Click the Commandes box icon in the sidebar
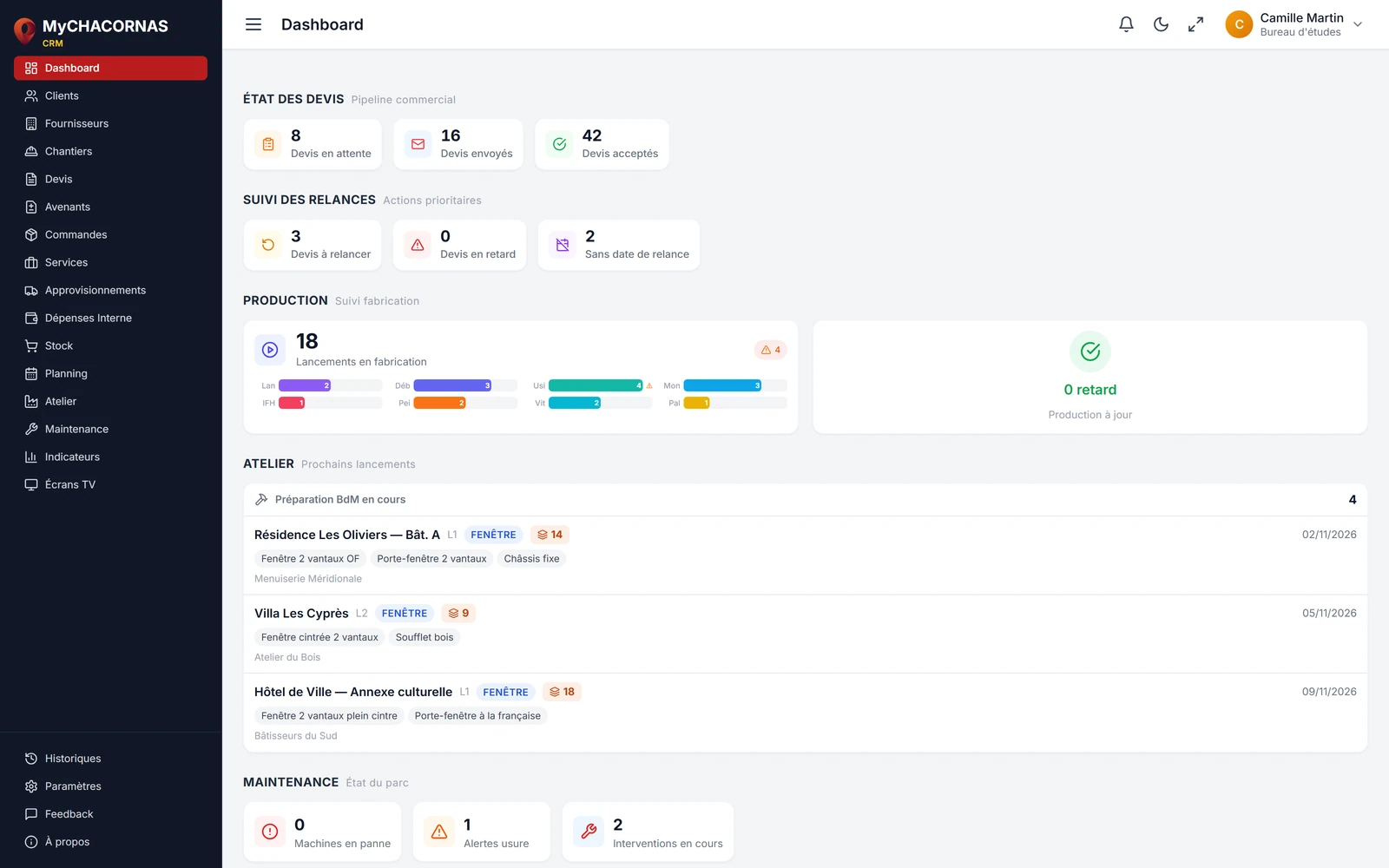Viewport: 1389px width, 868px height. [x=31, y=234]
